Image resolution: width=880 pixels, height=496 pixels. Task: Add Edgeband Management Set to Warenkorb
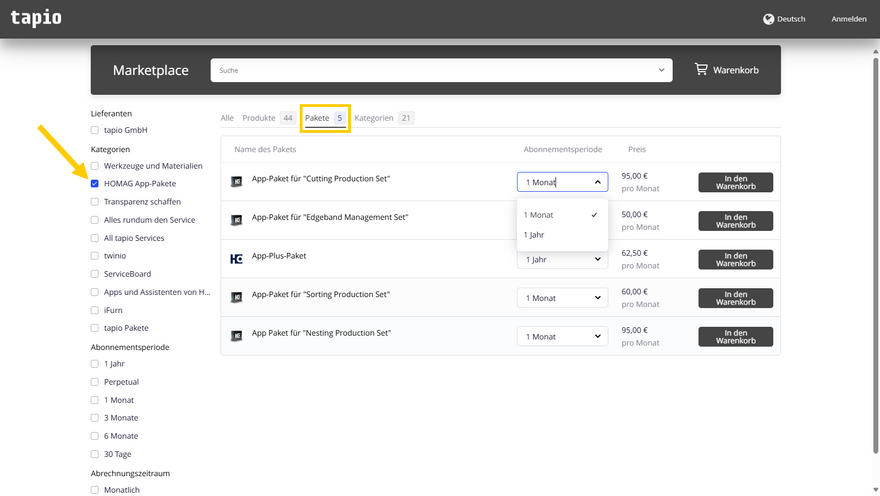[x=735, y=221]
